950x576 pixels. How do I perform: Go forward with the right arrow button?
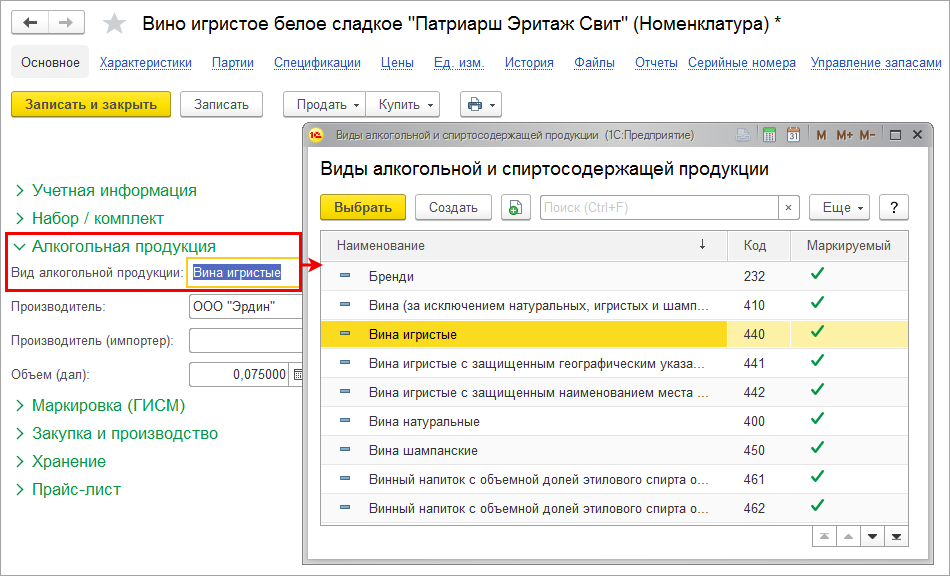[66, 23]
